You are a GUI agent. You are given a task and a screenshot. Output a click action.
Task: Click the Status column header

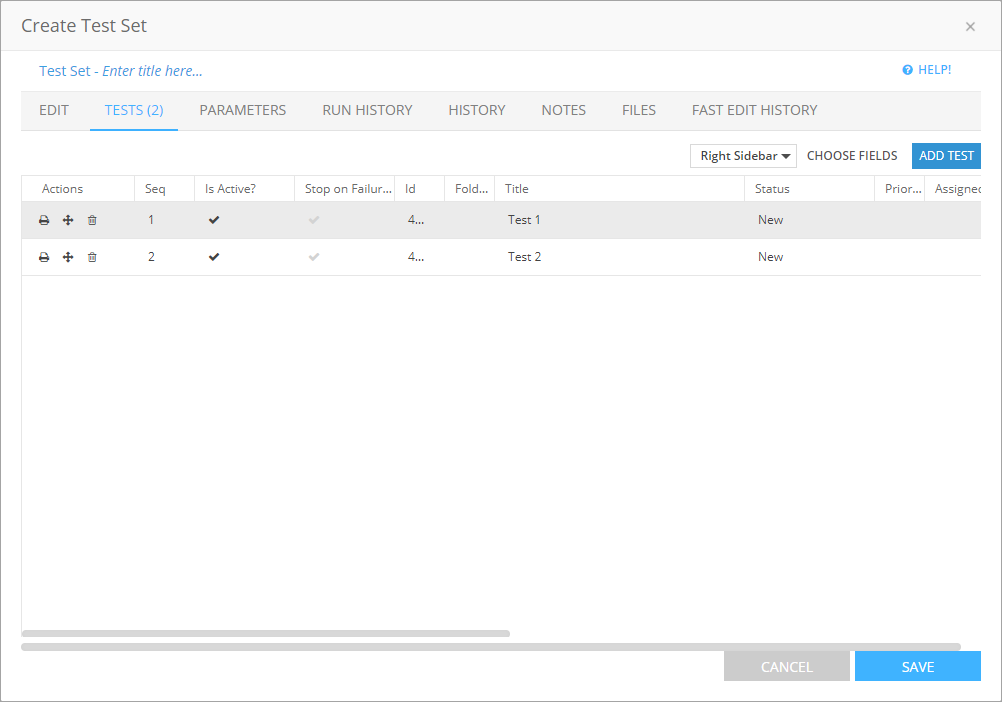pyautogui.click(x=772, y=188)
